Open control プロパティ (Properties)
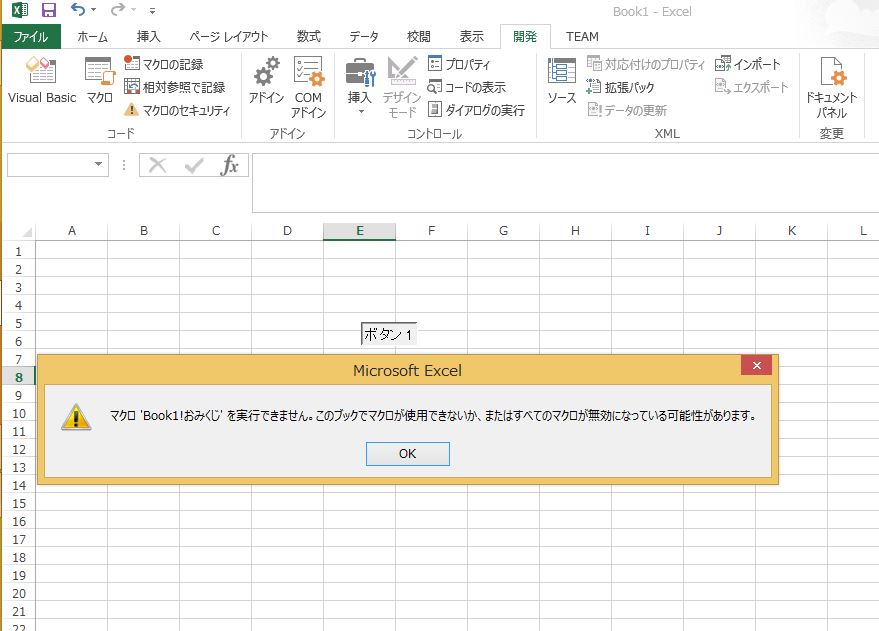The height and width of the screenshot is (631, 879). [x=459, y=64]
